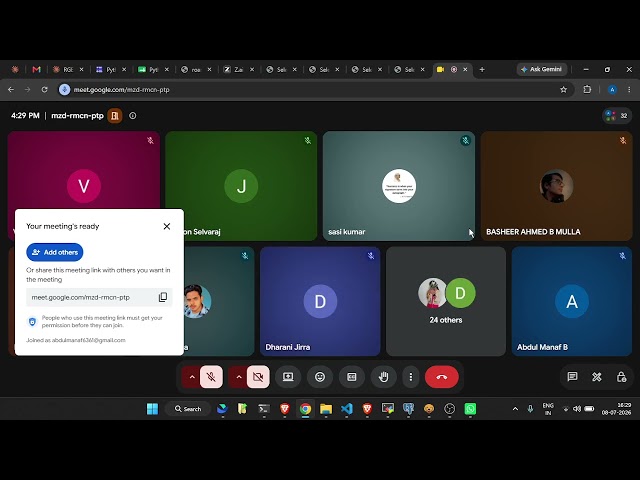Switch to the Zai tab
Image resolution: width=640 pixels, height=480 pixels.
click(238, 70)
